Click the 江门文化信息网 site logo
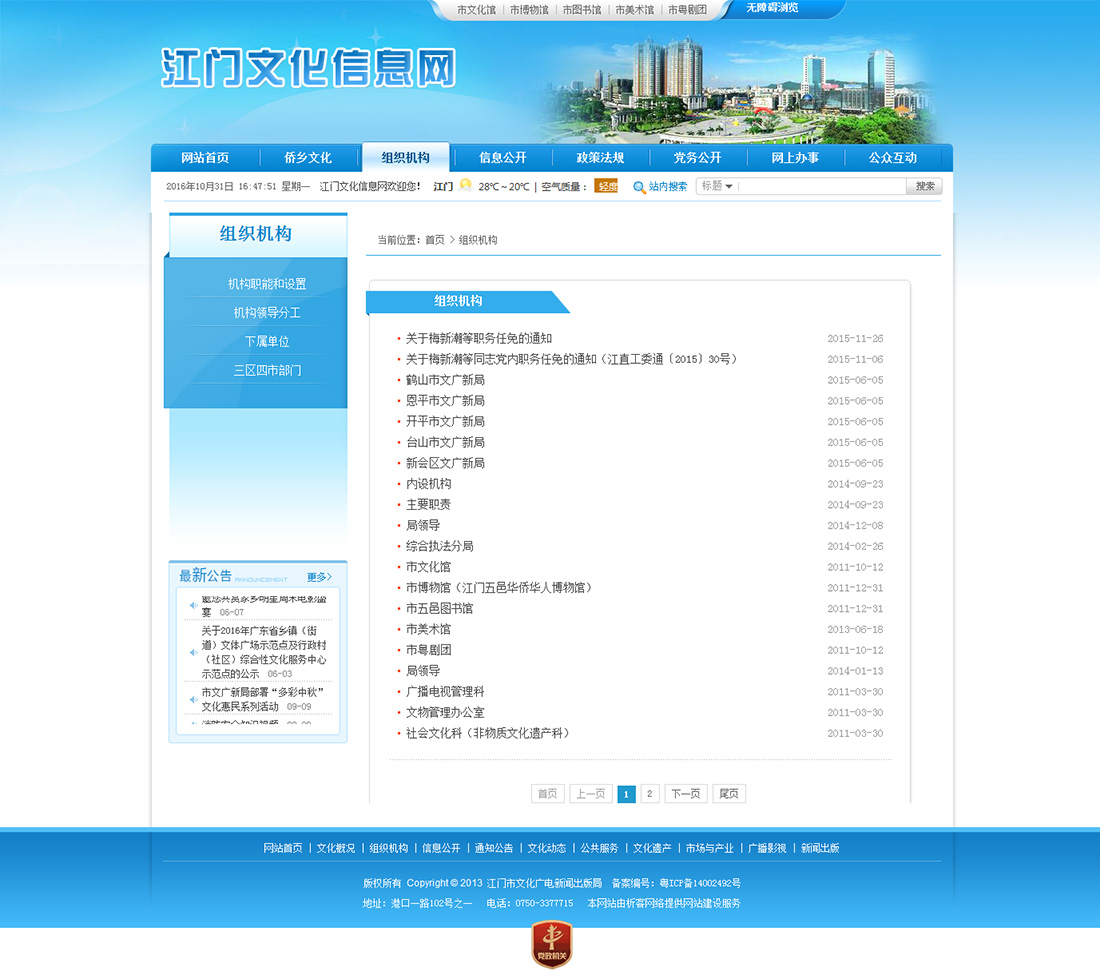Viewport: 1100px width, 979px height. (x=308, y=68)
